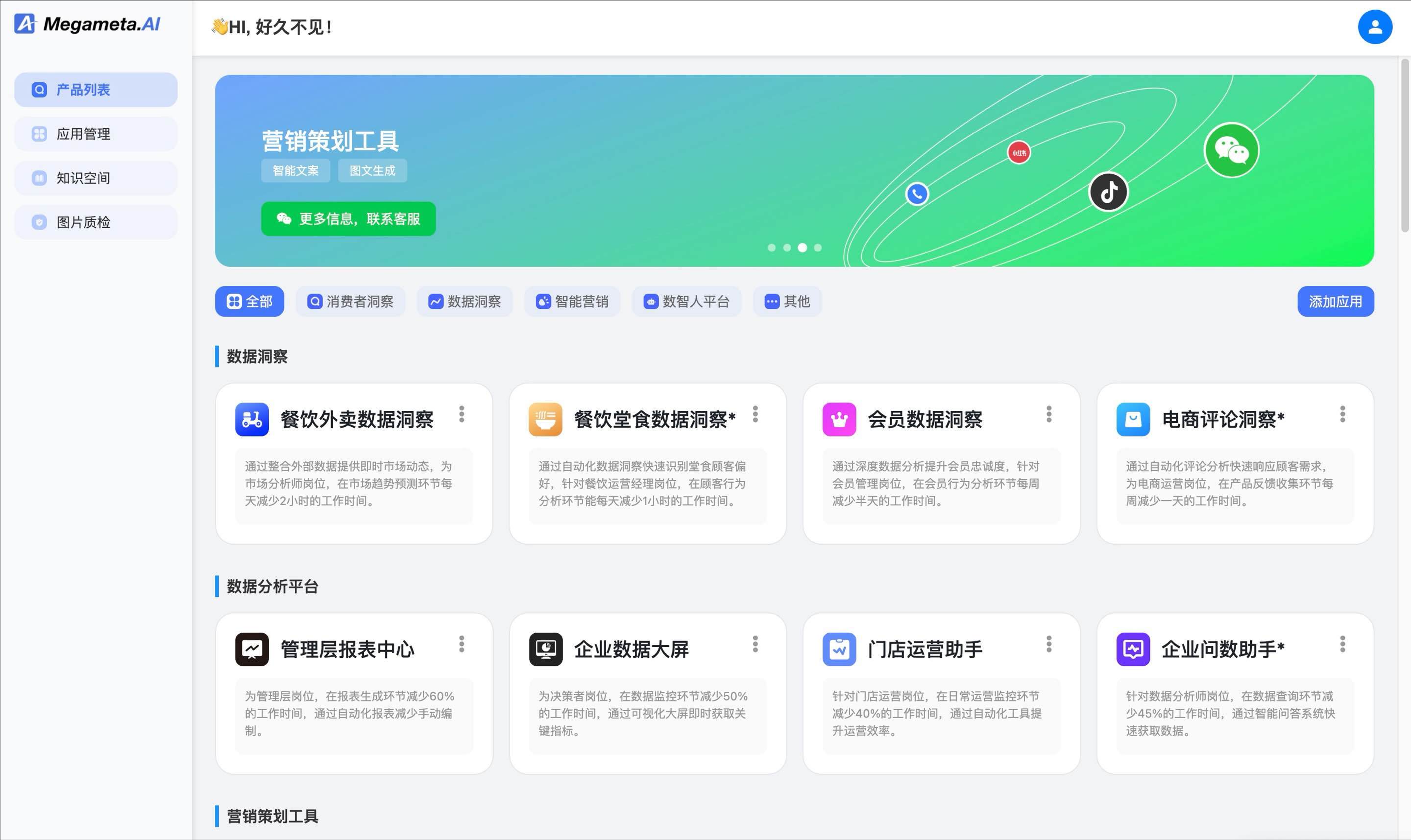Click the 会员数据洞察 crown icon
Screen dimensions: 1411x840
tap(839, 419)
